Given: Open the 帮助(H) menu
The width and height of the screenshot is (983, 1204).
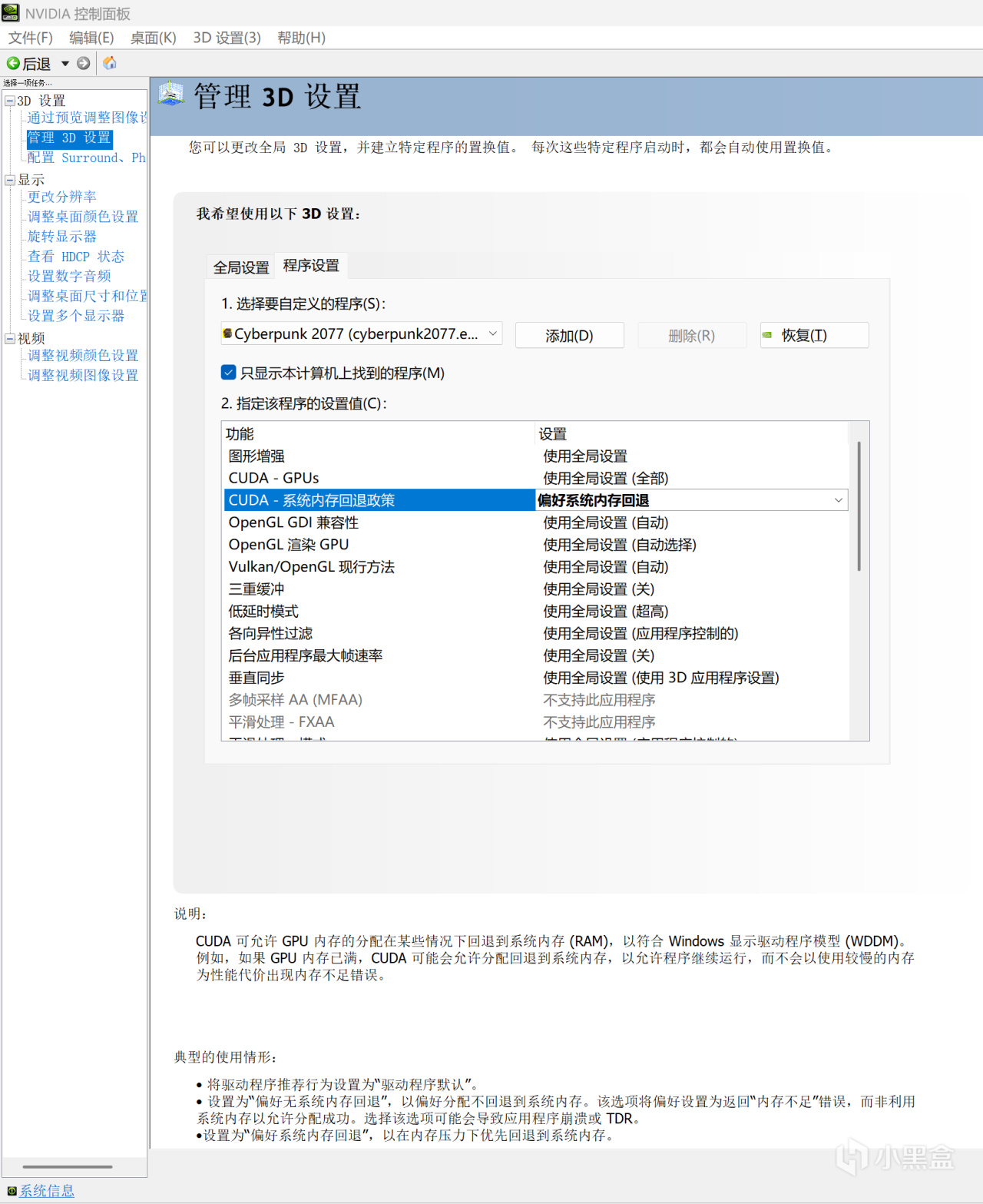Looking at the screenshot, I should (x=301, y=38).
